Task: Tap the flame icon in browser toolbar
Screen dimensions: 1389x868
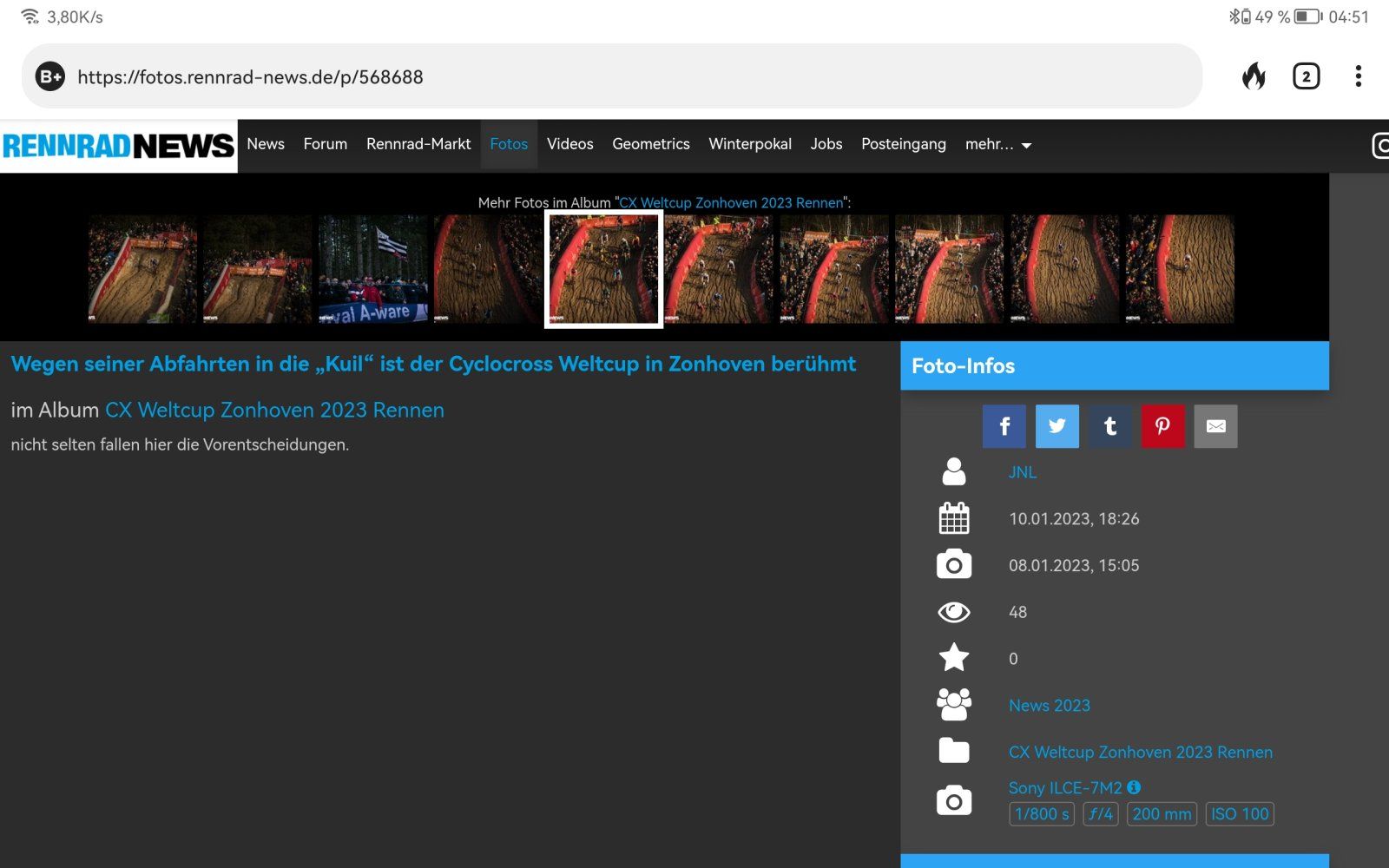Action: (x=1254, y=76)
